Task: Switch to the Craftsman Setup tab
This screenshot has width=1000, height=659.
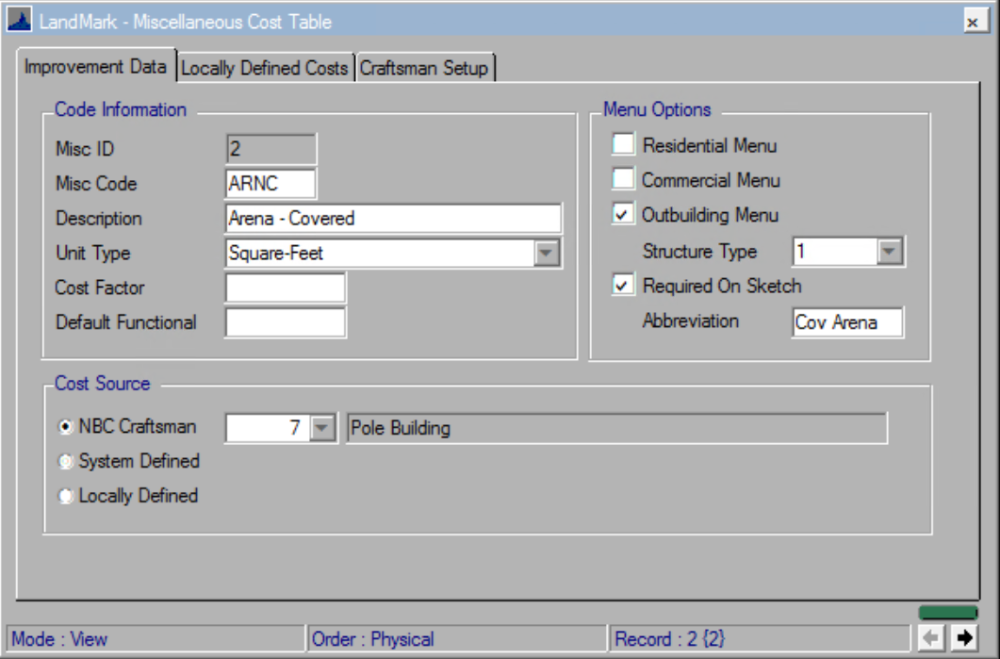Action: coord(426,68)
